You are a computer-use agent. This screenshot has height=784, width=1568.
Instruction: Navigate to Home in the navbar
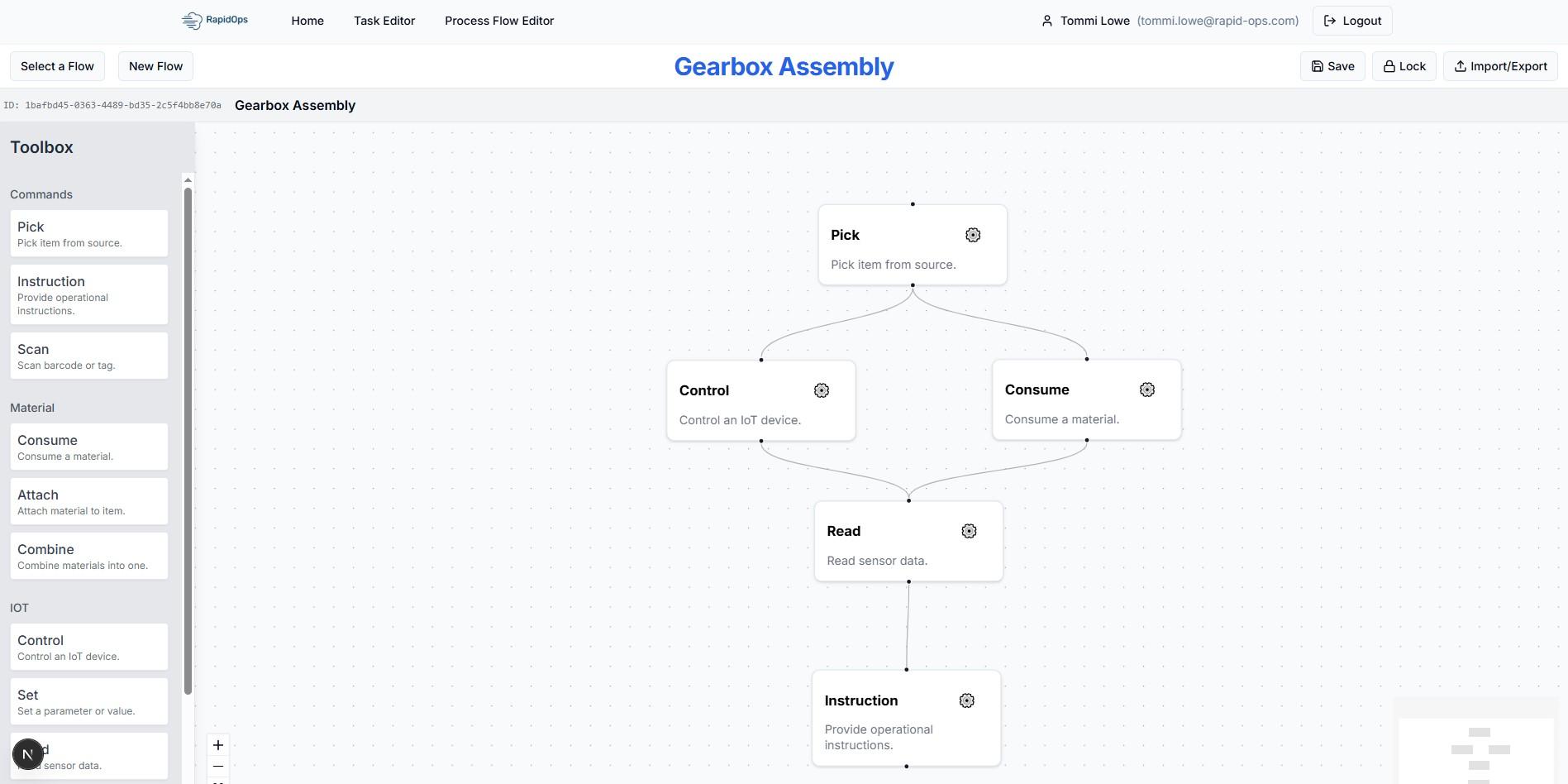[x=307, y=21]
